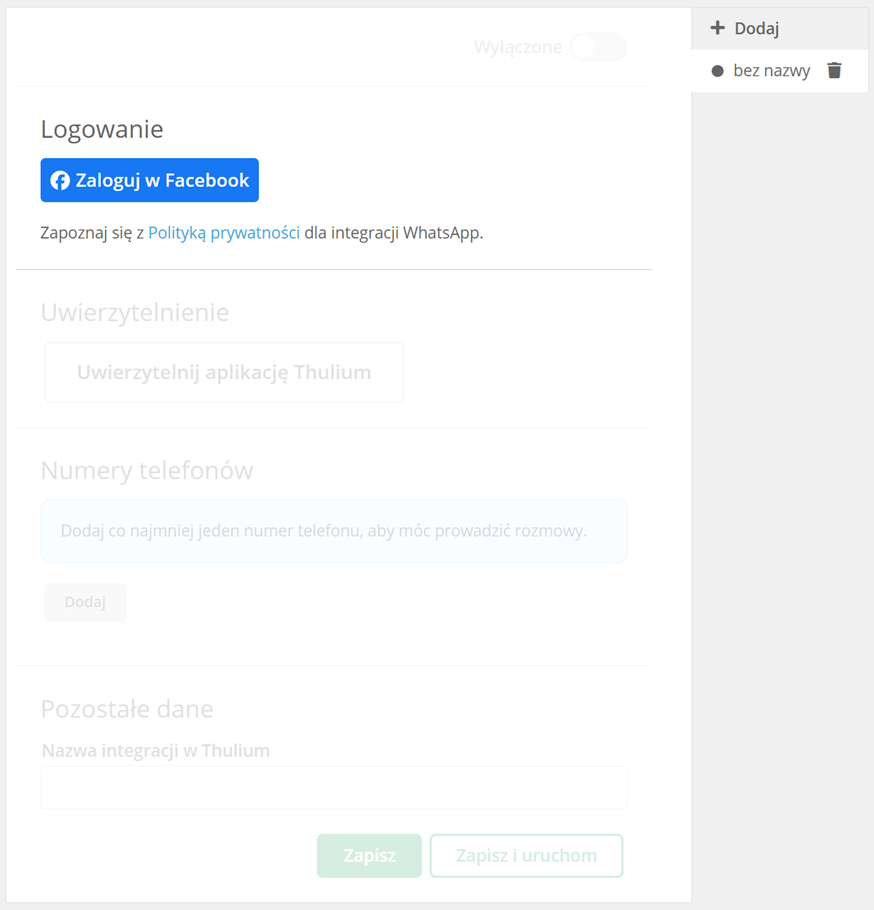Click Uwierzytelnij aplikację Thulium button
Image resolution: width=874 pixels, height=910 pixels.
pos(224,372)
